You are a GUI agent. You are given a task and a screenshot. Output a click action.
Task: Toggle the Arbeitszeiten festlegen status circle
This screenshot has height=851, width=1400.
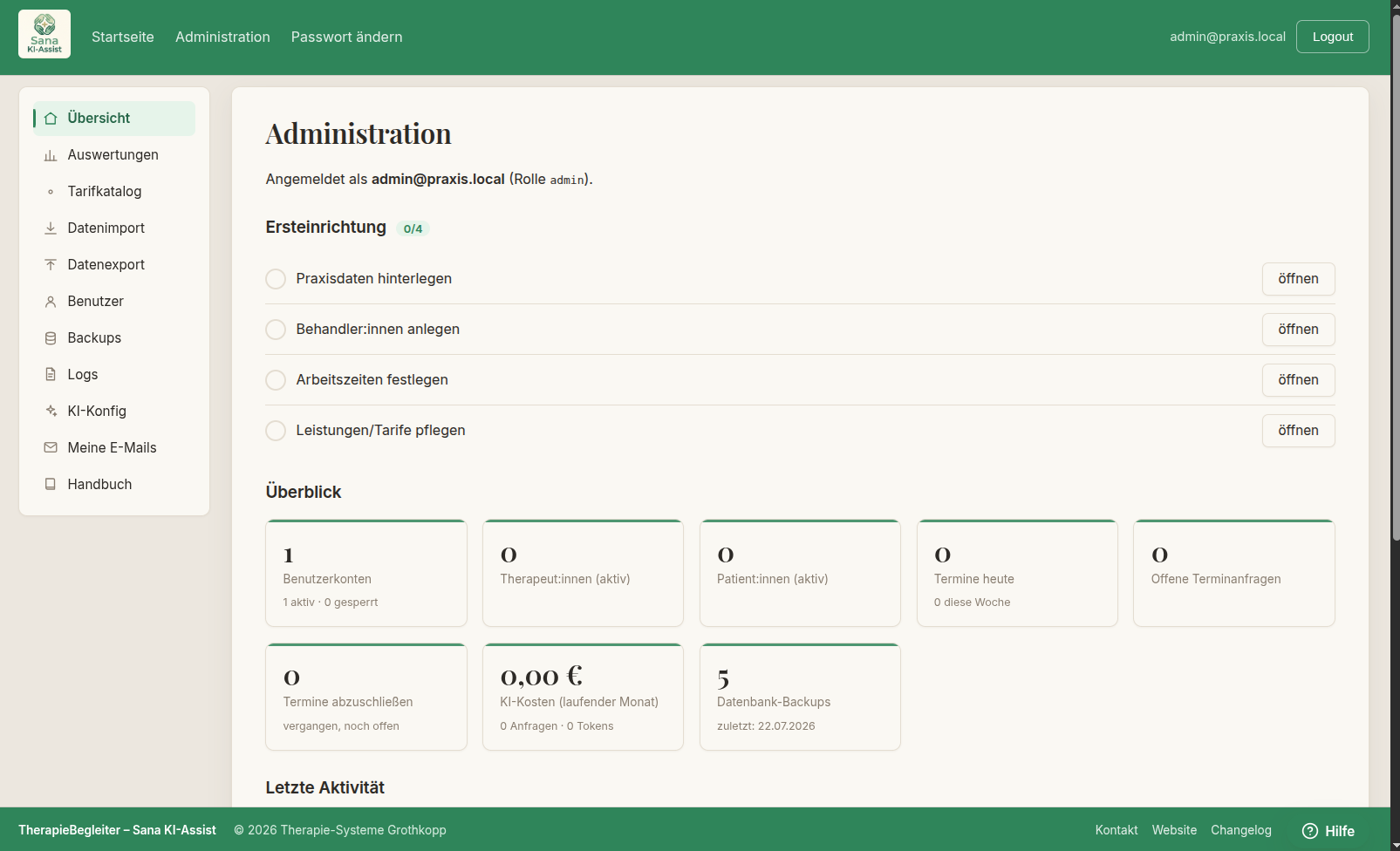pos(276,380)
